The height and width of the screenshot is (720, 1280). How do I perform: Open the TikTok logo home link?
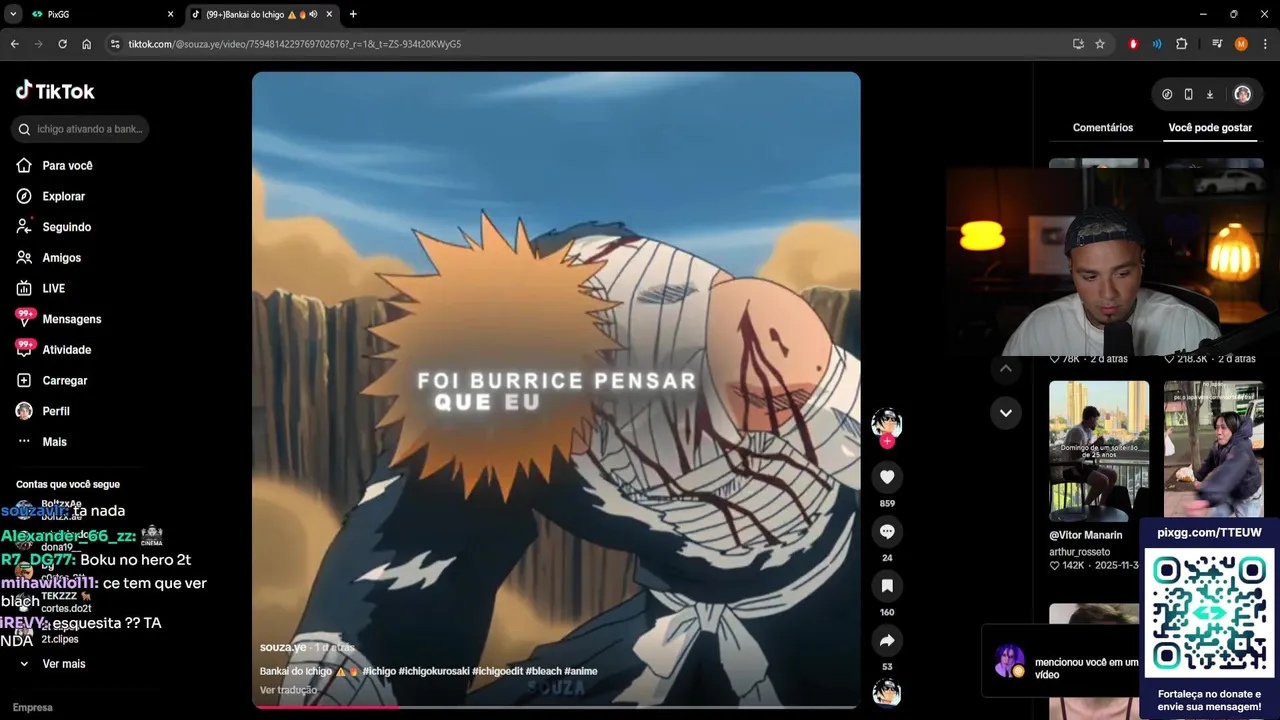[x=55, y=91]
